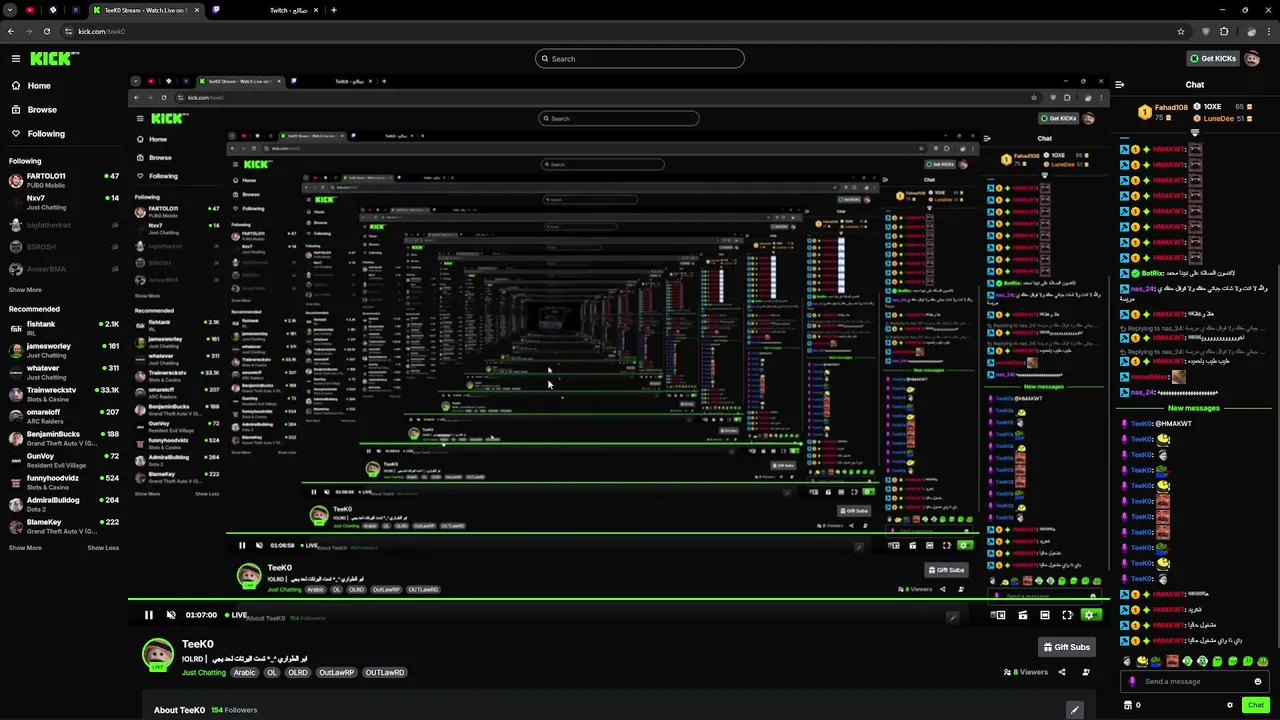Screen dimensions: 1280x720
Task: Click the Send a message field
Action: 1195,682
